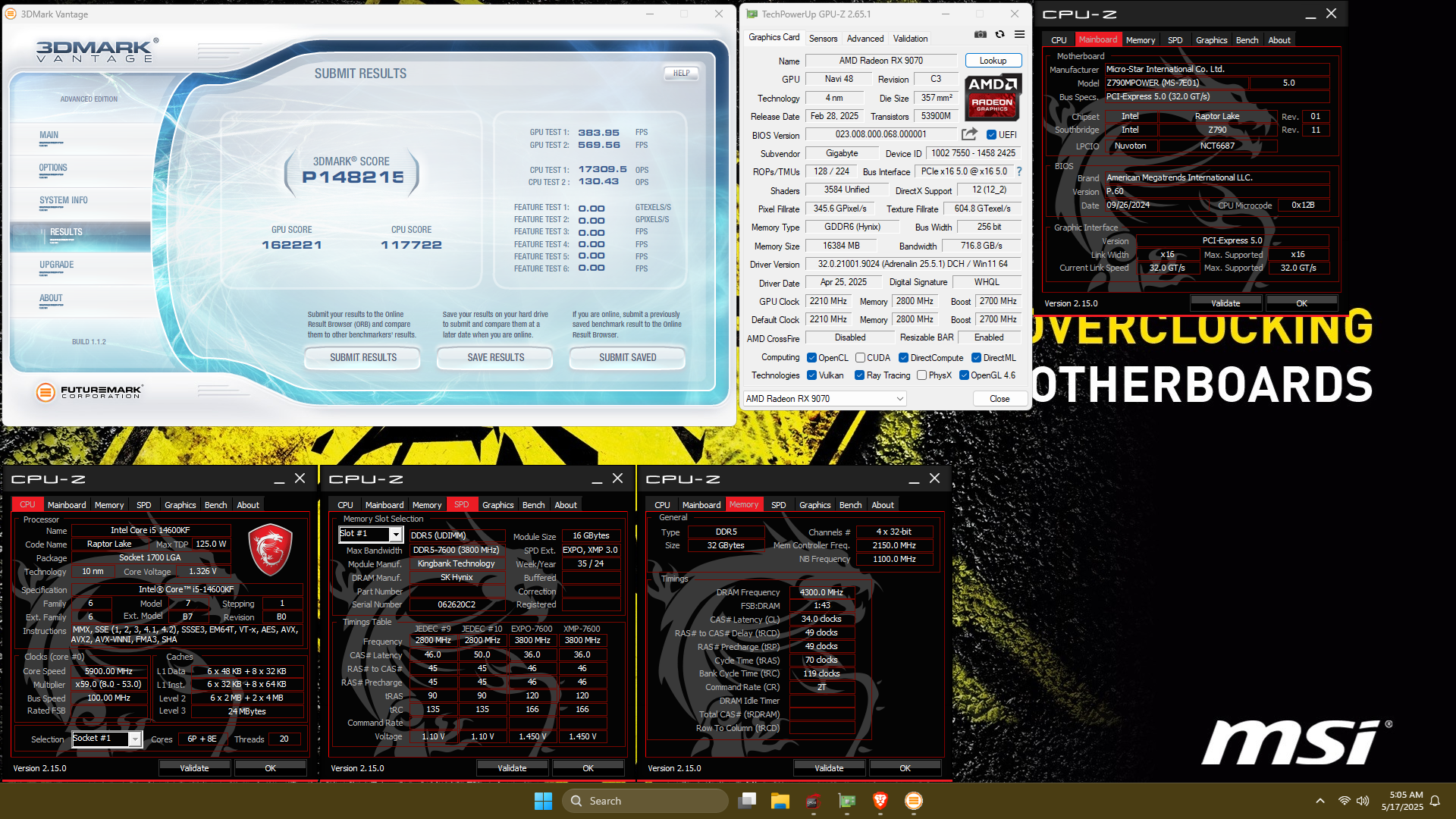The width and height of the screenshot is (1456, 819).
Task: Open File Explorer from the taskbar
Action: click(x=780, y=801)
